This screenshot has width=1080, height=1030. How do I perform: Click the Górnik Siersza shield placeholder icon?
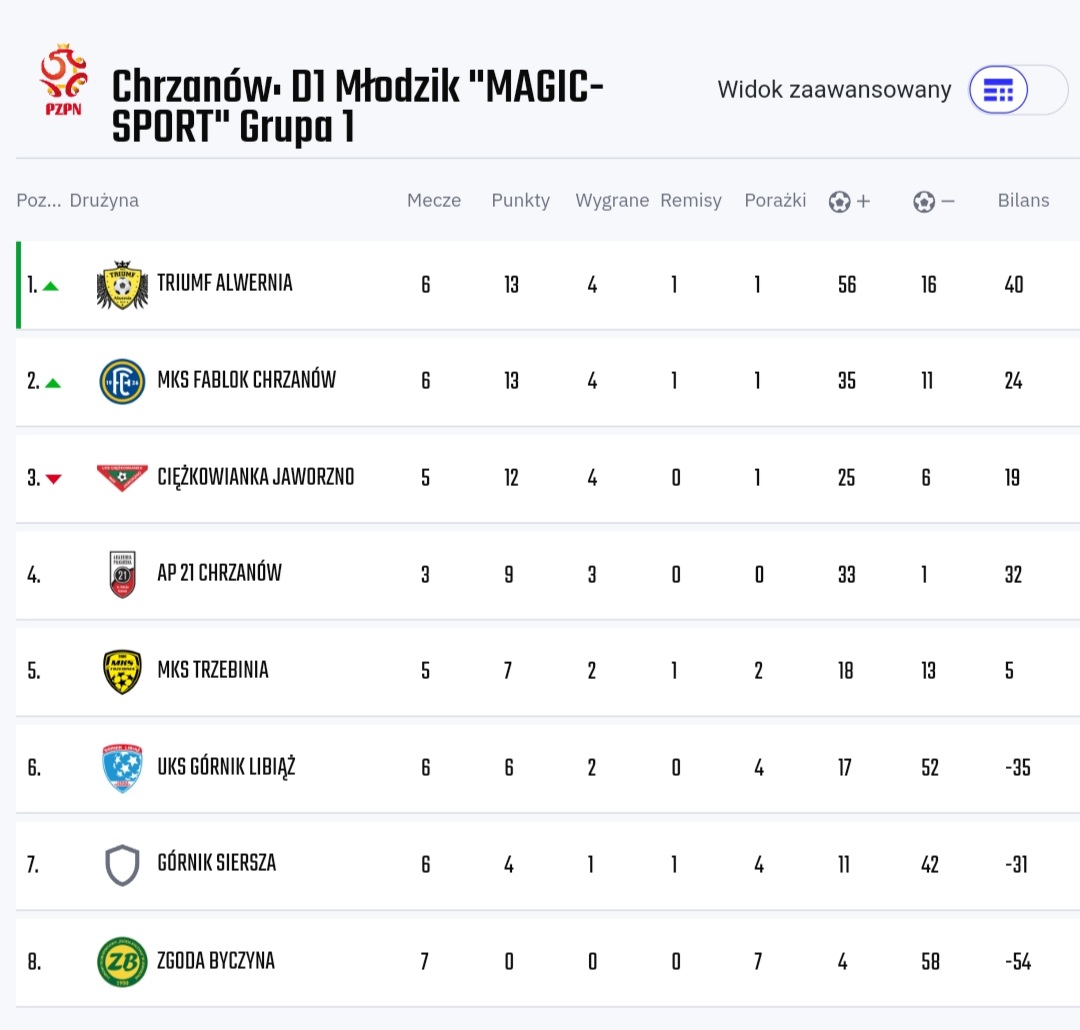pyautogui.click(x=122, y=865)
